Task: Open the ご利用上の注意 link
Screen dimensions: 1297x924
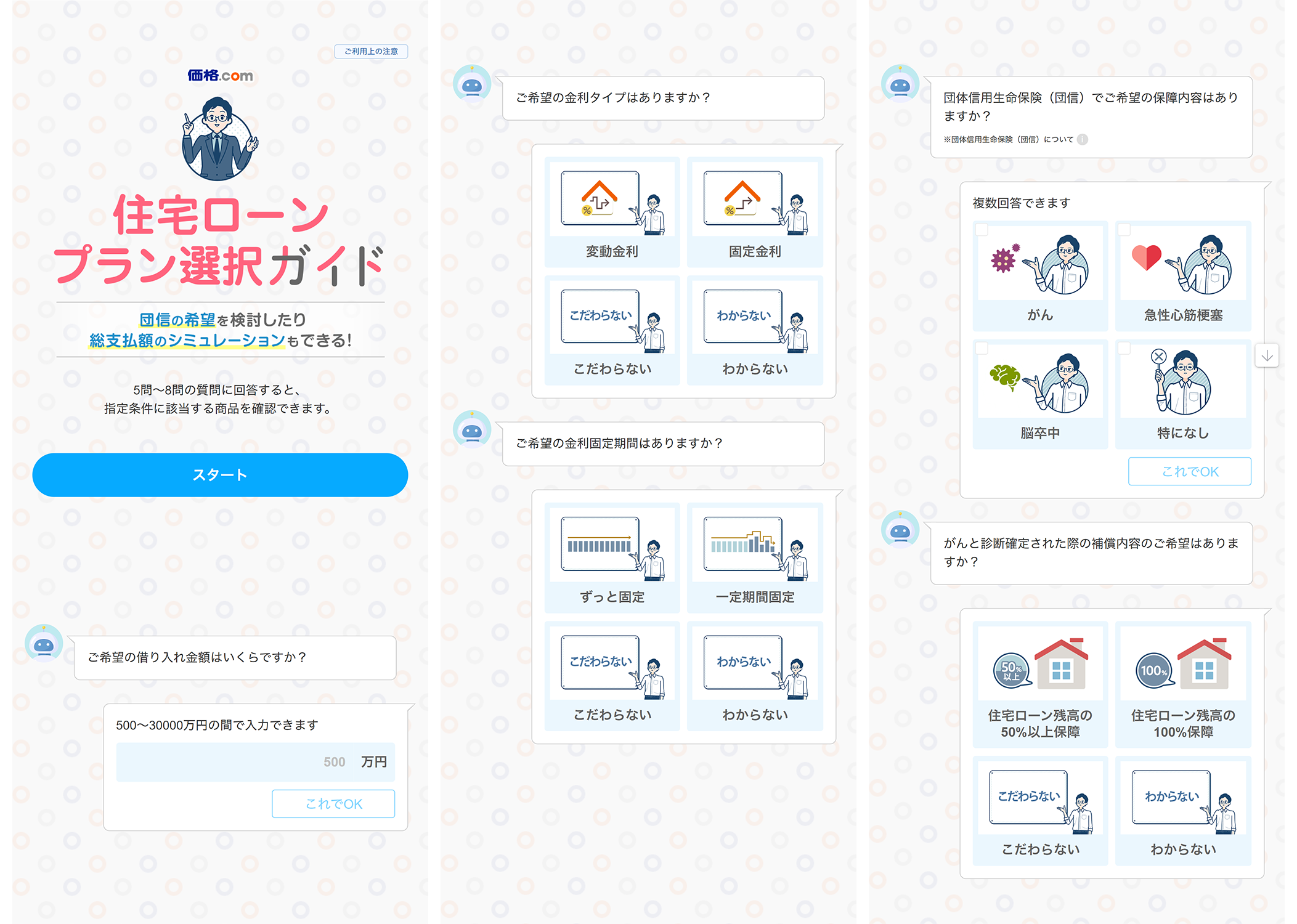Action: pos(371,51)
